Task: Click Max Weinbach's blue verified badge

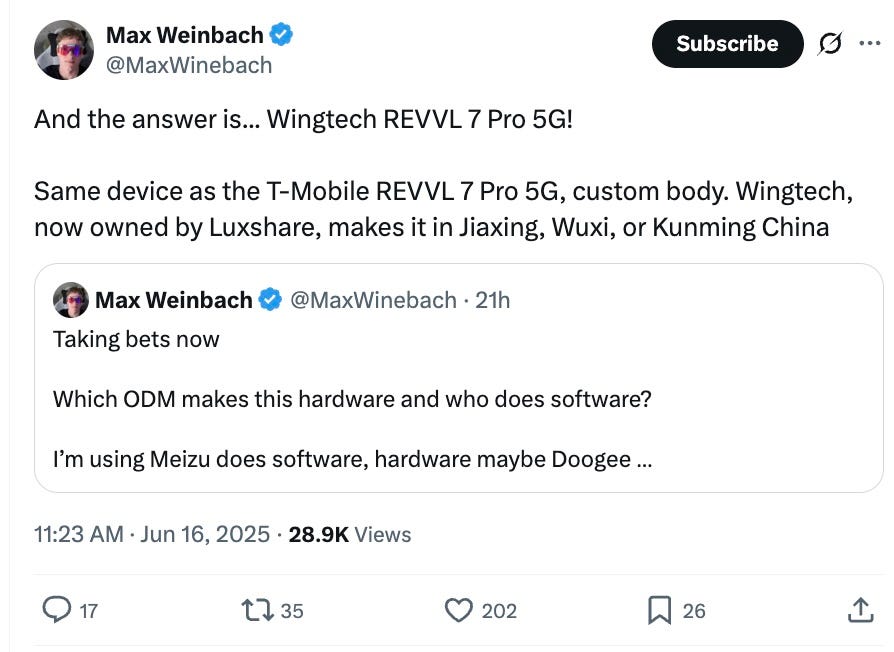Action: tap(282, 33)
